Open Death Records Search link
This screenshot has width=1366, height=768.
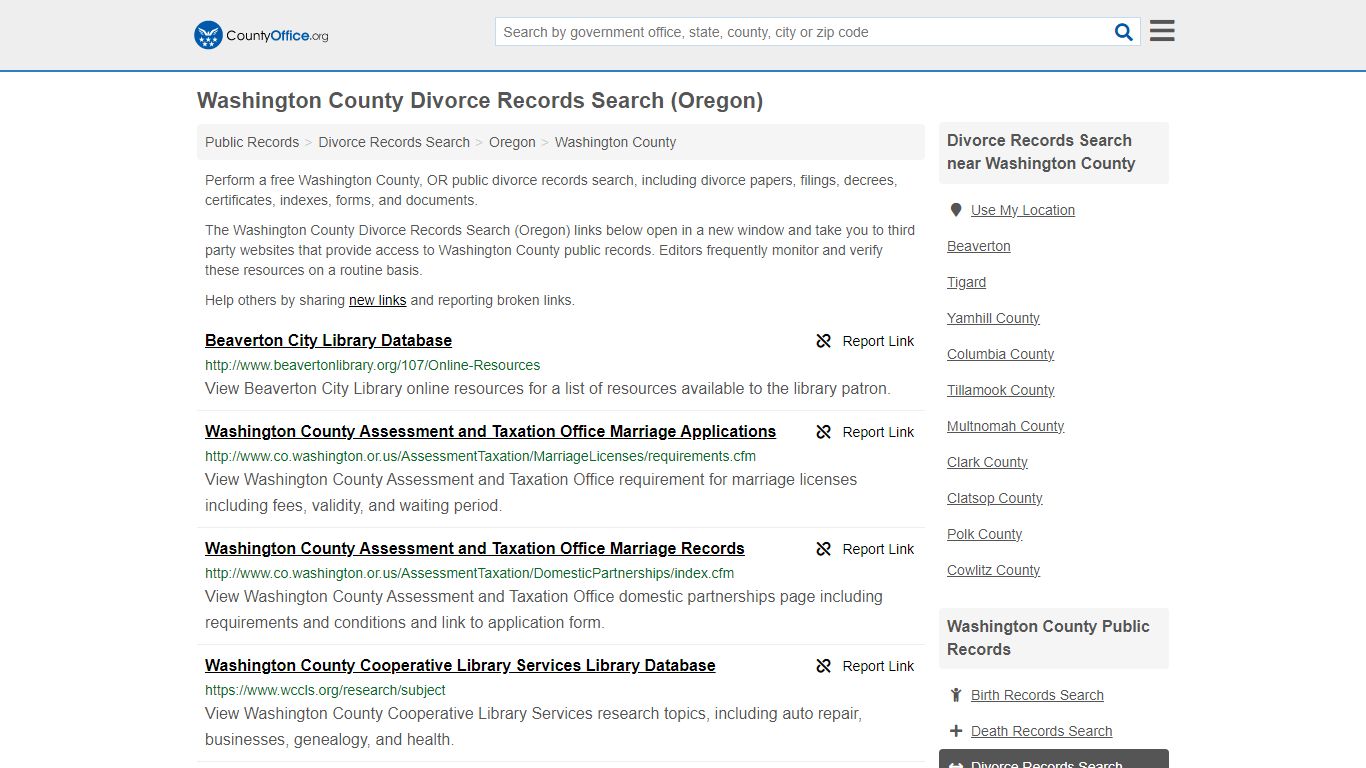click(1041, 731)
